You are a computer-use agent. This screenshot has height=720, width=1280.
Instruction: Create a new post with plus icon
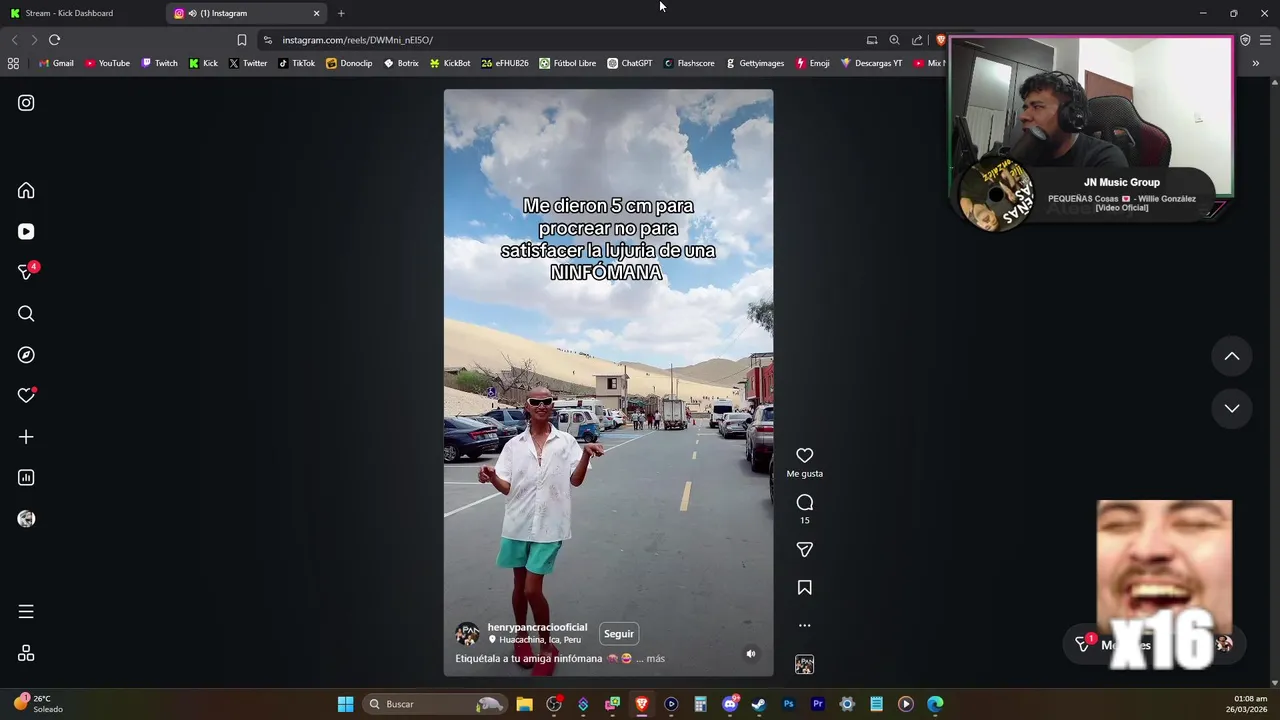click(26, 437)
